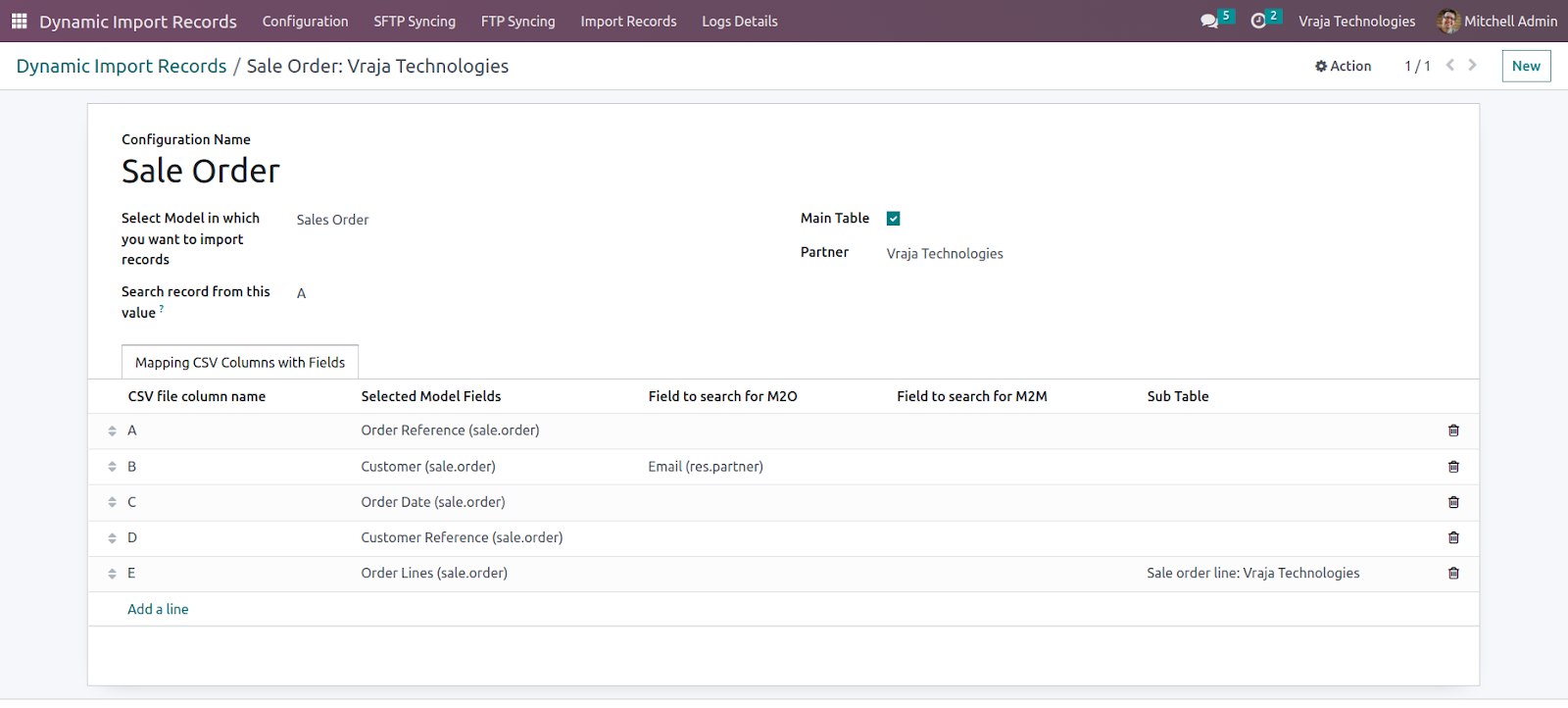Screen dimensions: 1568x708
Task: Select CSV column cell D
Action: pos(132,537)
